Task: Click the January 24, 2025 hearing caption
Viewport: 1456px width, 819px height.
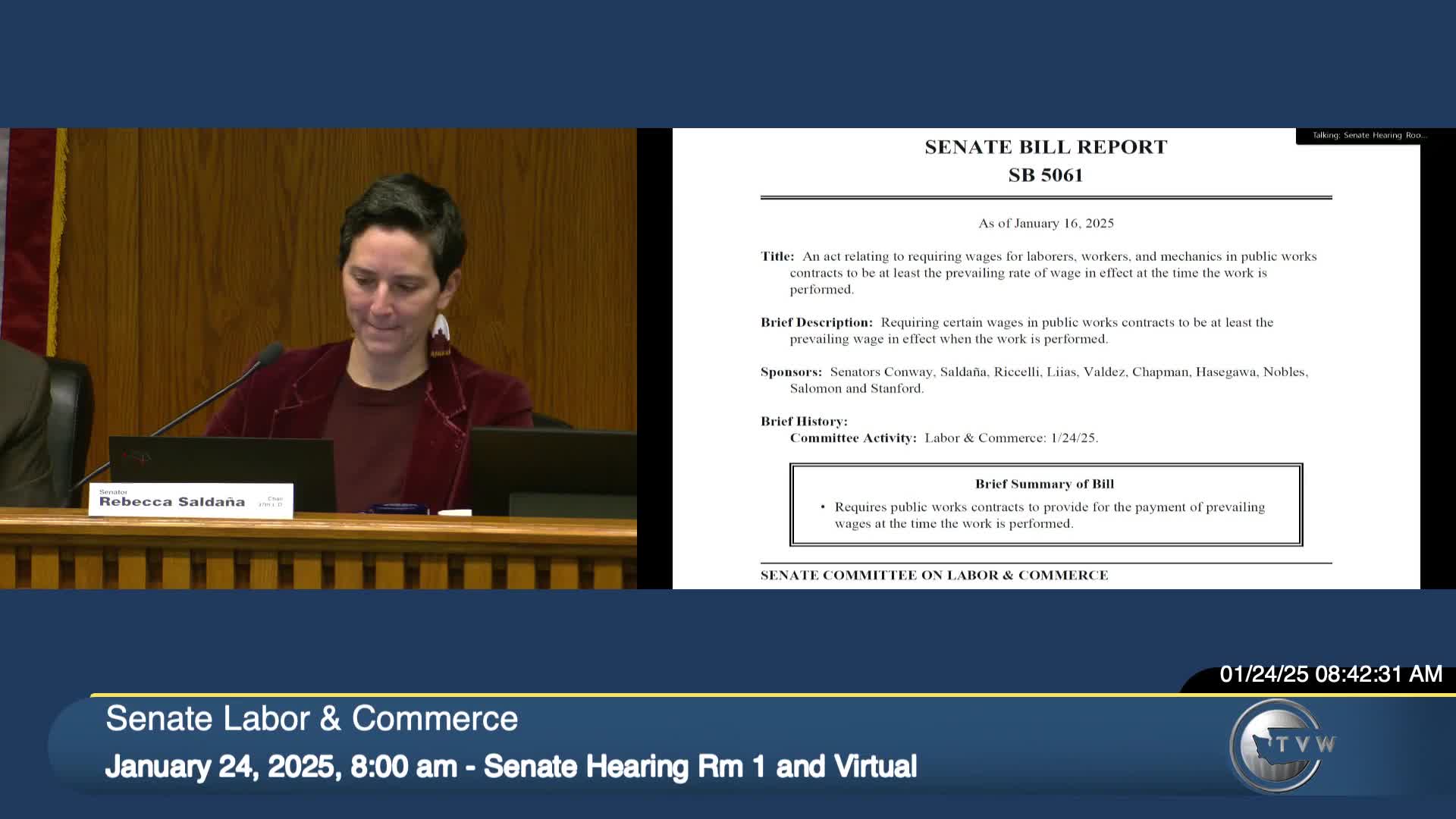Action: [x=510, y=767]
